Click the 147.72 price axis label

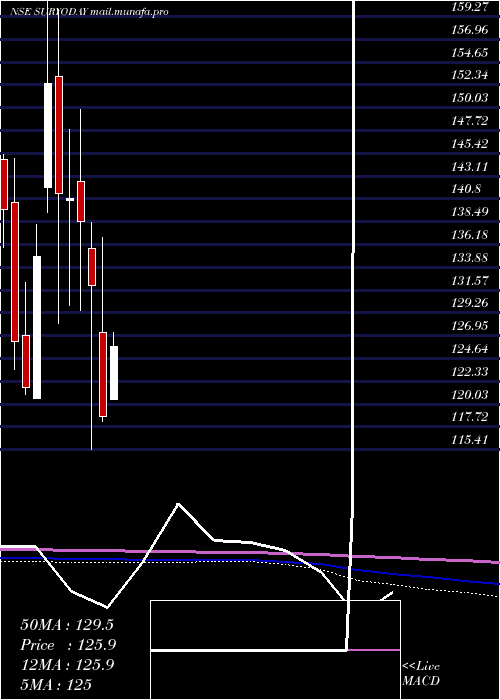click(470, 121)
